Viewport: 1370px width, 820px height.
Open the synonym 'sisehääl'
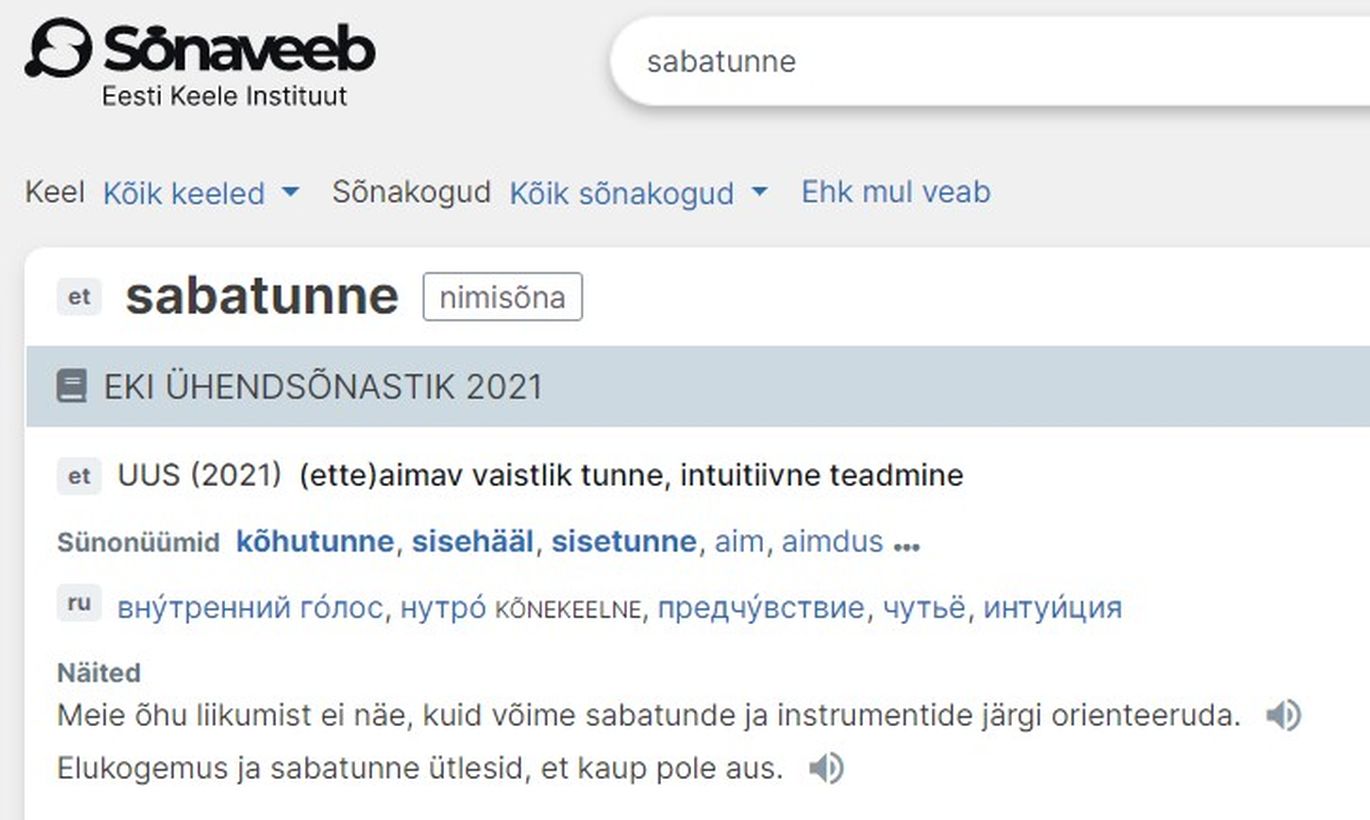pyautogui.click(x=474, y=542)
